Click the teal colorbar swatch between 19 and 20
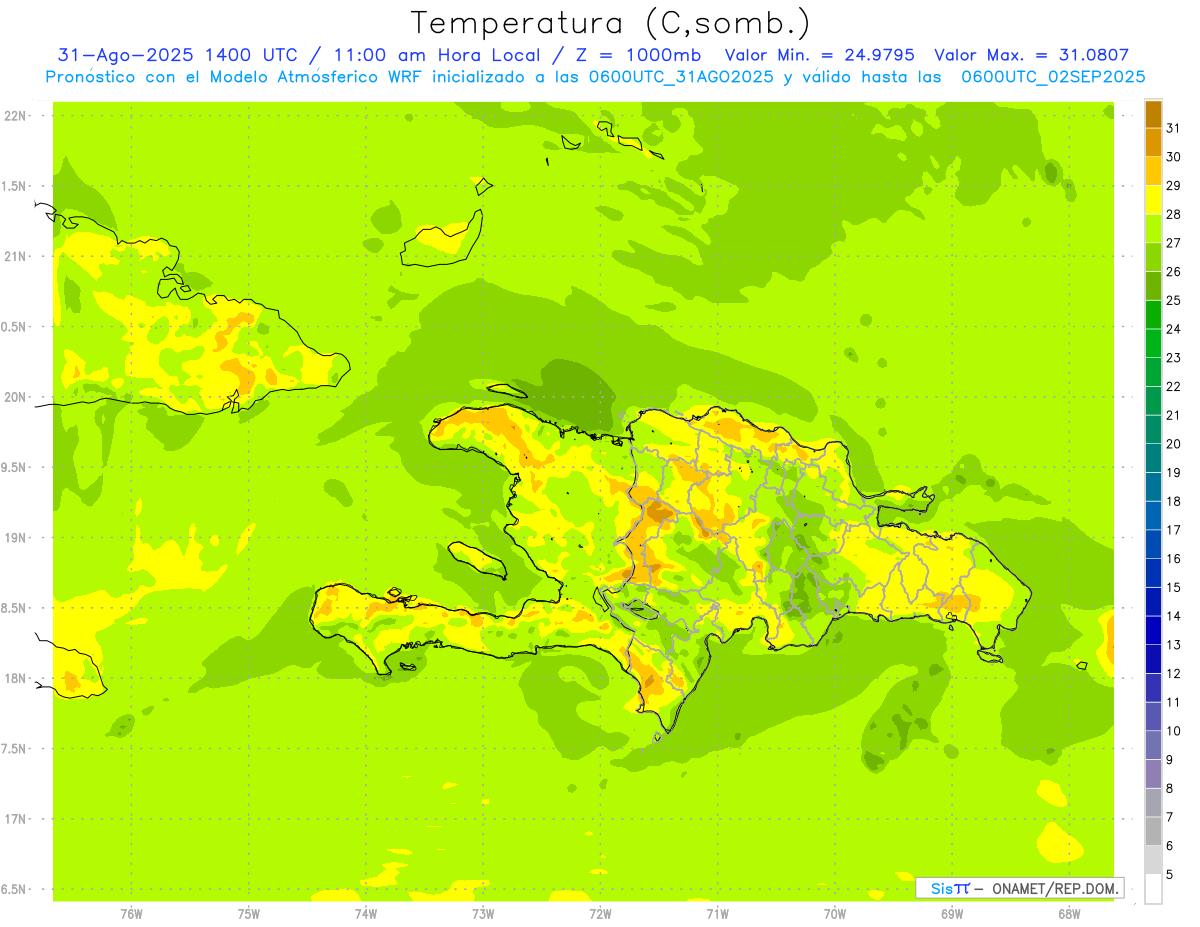The width and height of the screenshot is (1200, 927). (x=1153, y=458)
